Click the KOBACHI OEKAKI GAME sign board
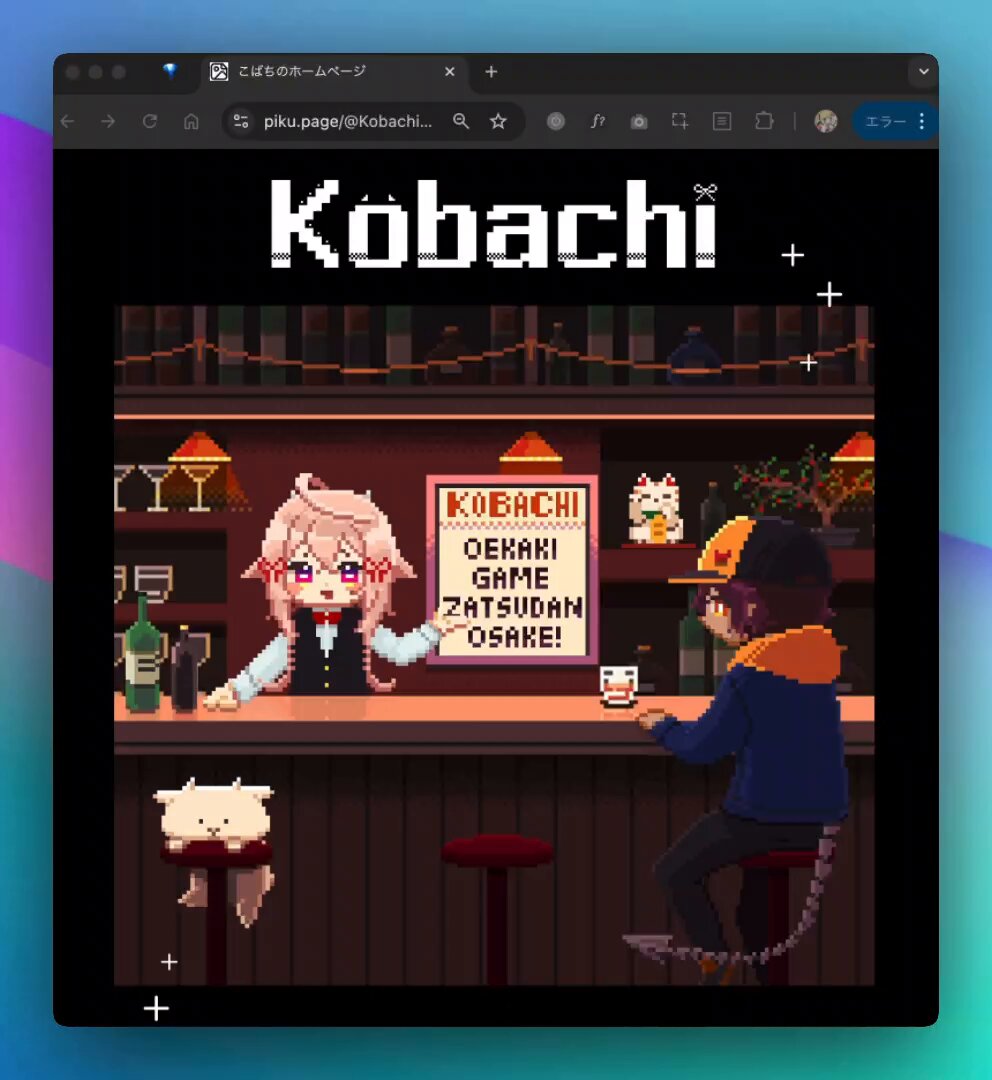The image size is (992, 1080). pyautogui.click(x=513, y=570)
